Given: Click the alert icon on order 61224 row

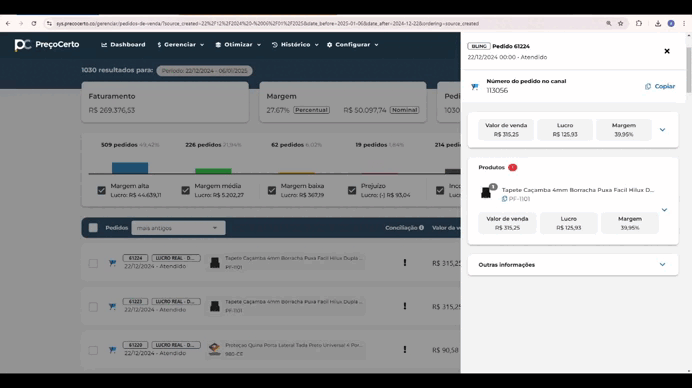Looking at the screenshot, I should [x=405, y=263].
